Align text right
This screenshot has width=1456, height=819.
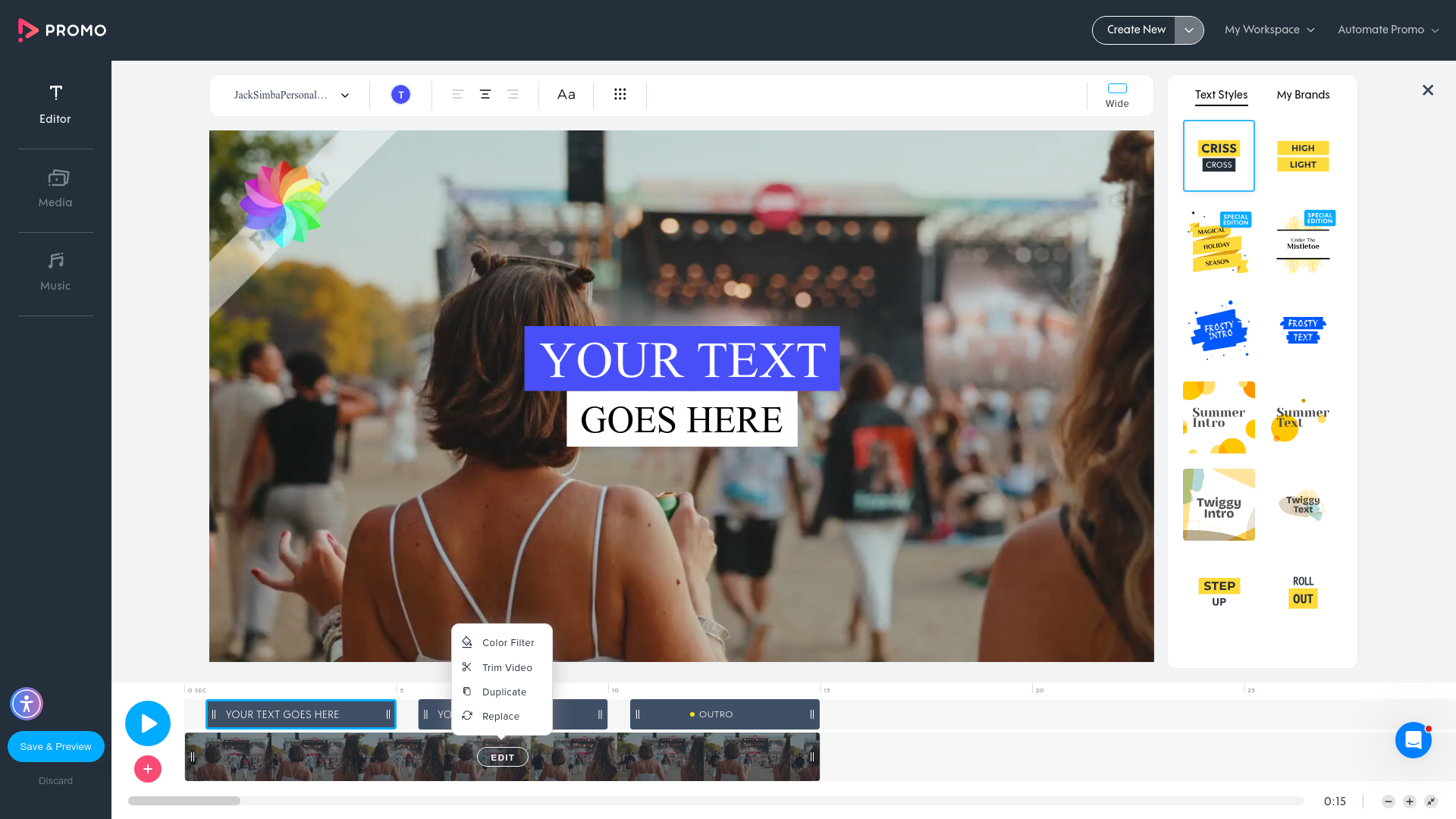click(513, 95)
